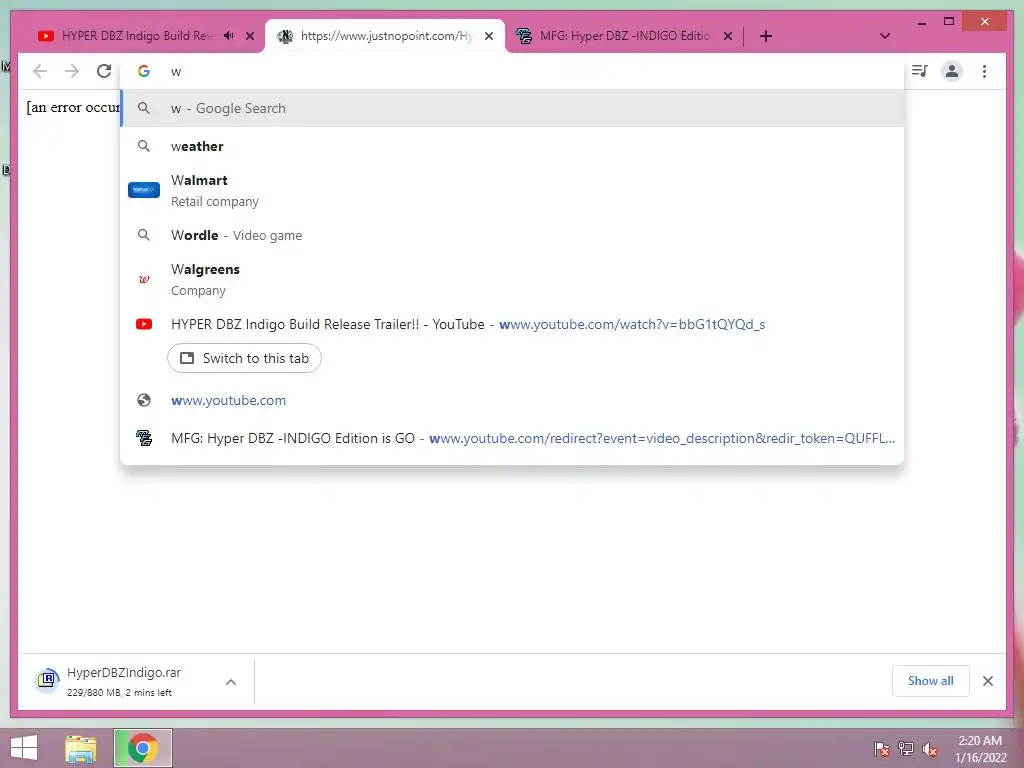The height and width of the screenshot is (768, 1024).
Task: Select the justnopoint.com tab
Action: click(385, 36)
